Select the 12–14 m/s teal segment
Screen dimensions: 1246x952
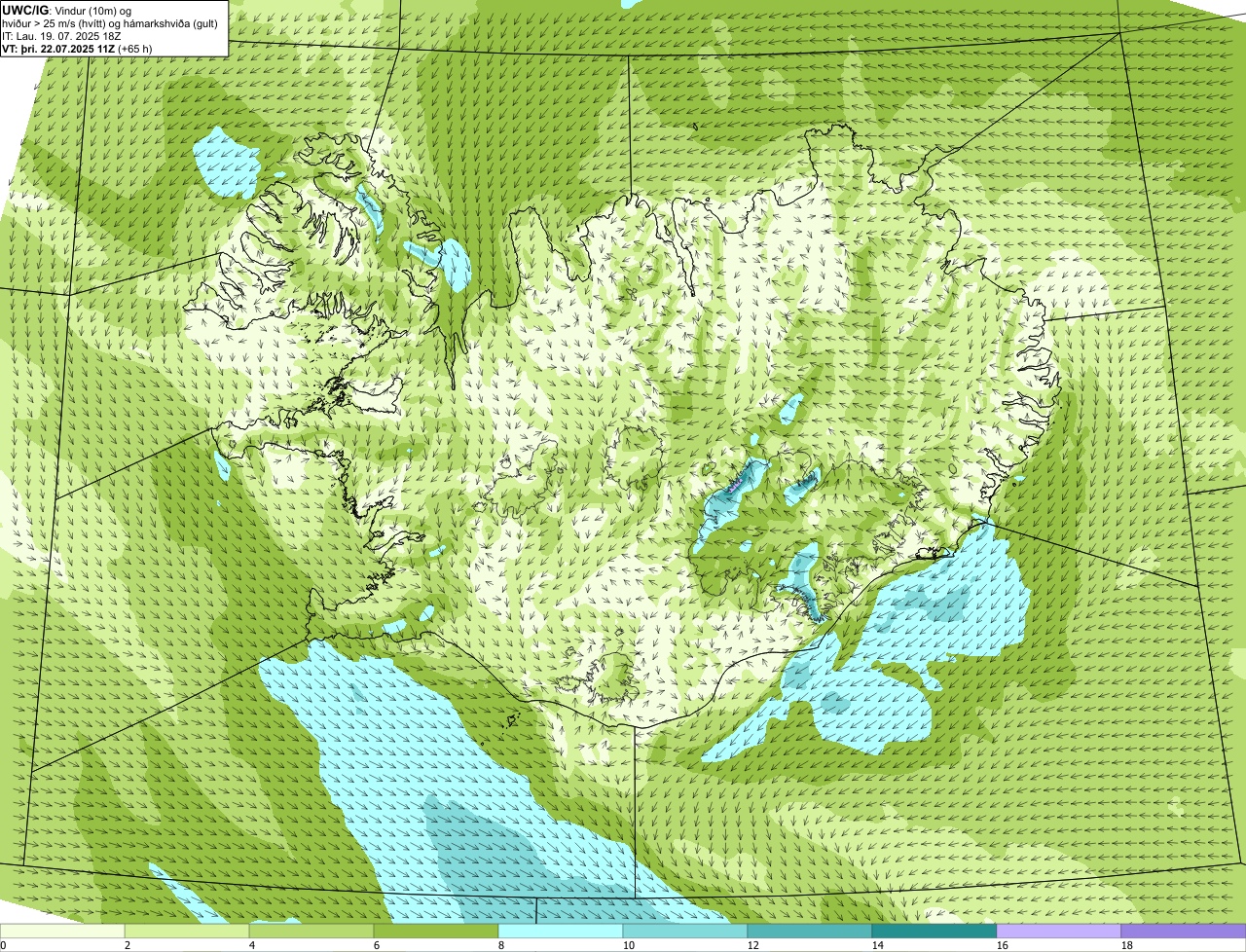[x=810, y=931]
